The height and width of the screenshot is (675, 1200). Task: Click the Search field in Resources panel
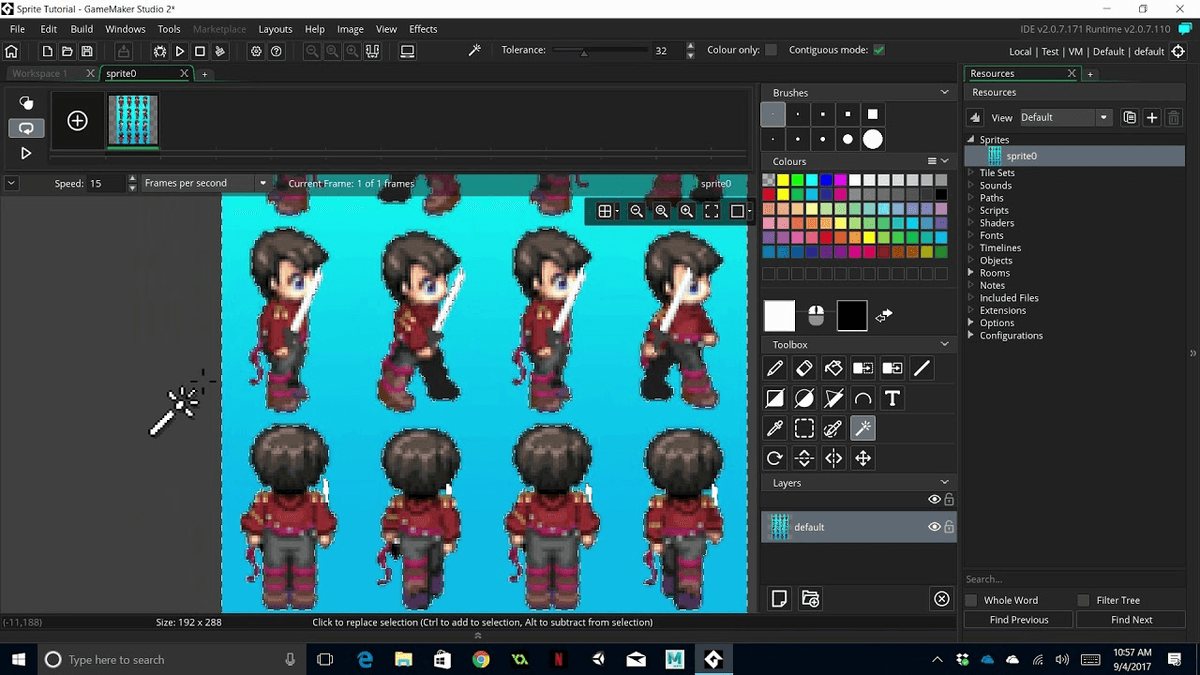click(1074, 579)
